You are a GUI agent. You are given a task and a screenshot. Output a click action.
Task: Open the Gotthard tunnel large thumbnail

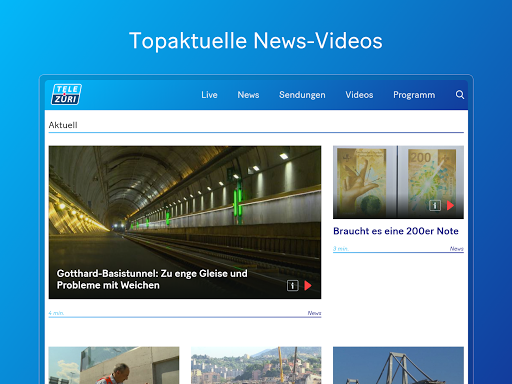click(185, 222)
